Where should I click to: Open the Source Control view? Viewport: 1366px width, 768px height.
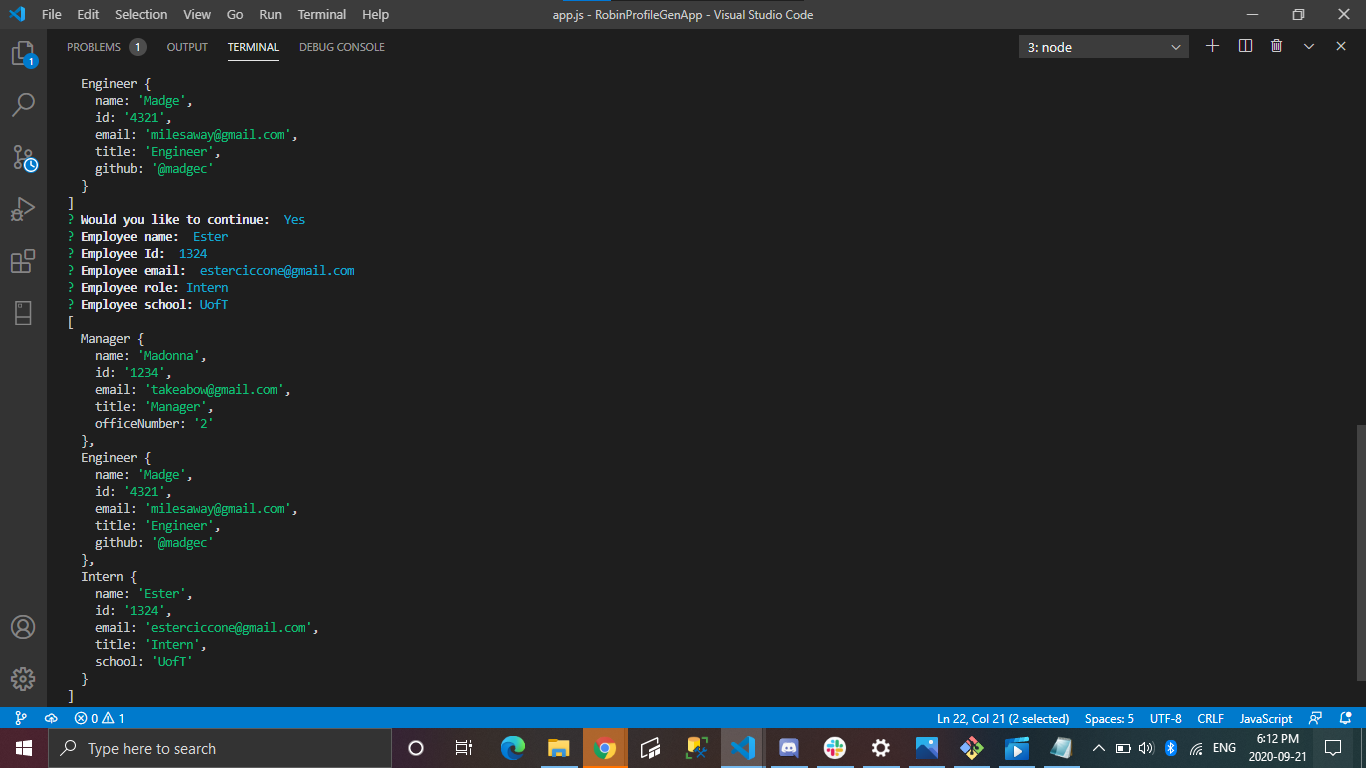(23, 157)
